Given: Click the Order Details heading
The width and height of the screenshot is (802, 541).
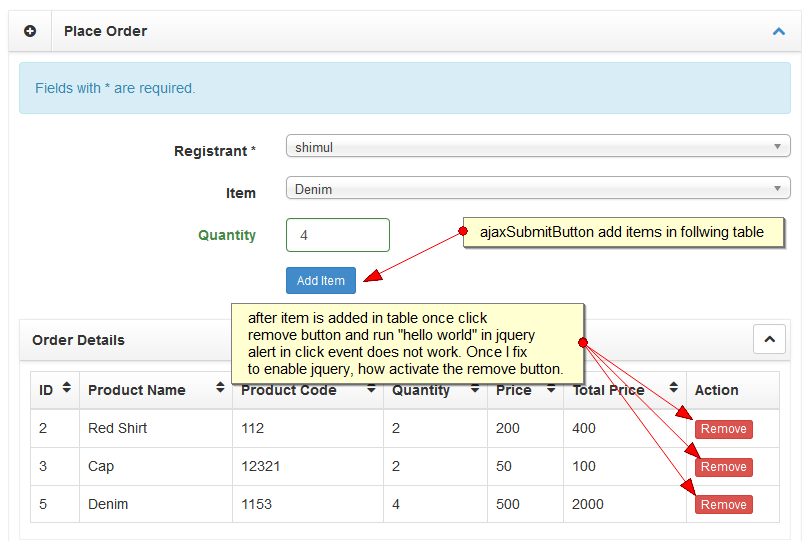Looking at the screenshot, I should point(78,340).
